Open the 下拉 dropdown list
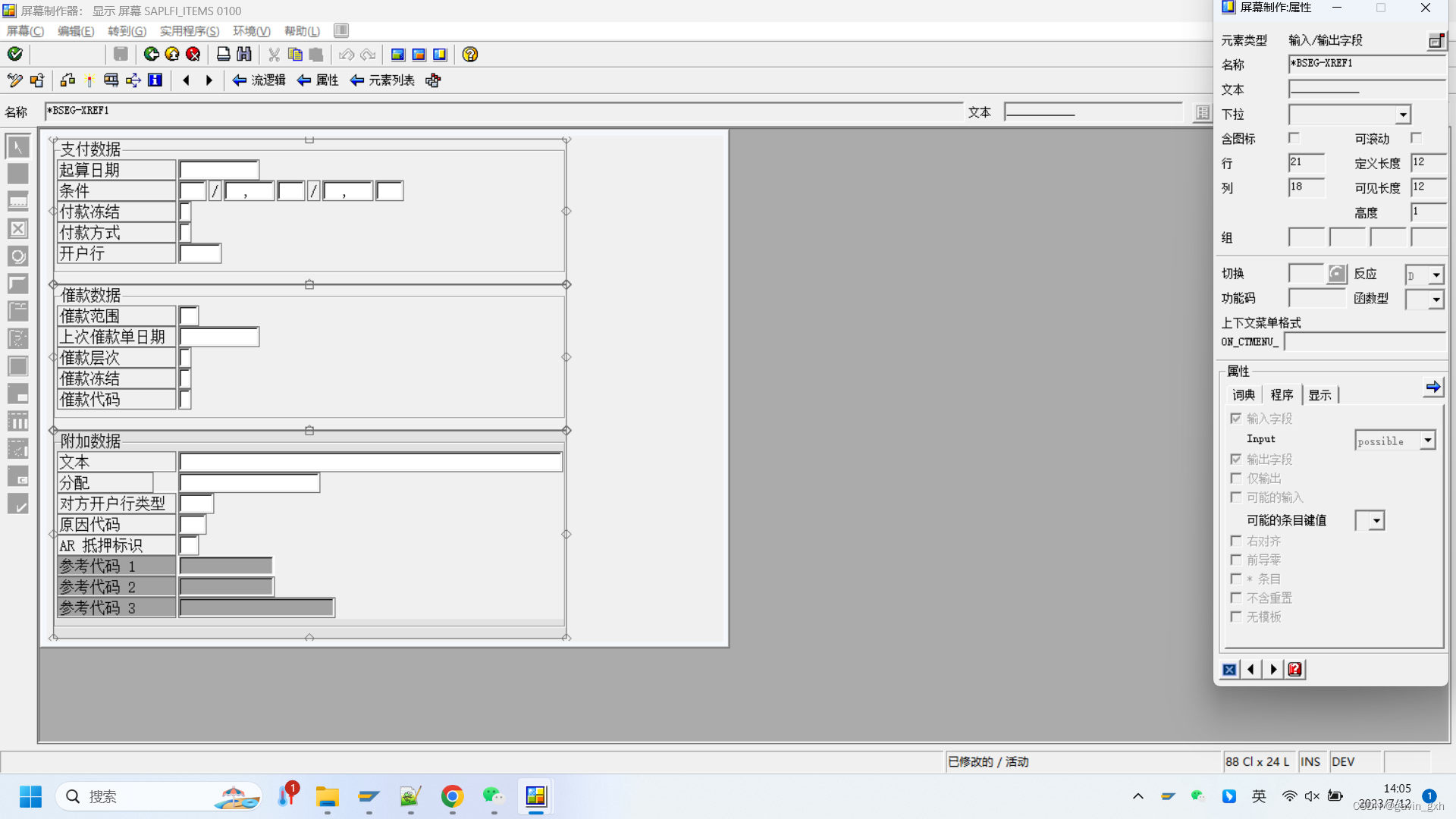 click(x=1403, y=115)
